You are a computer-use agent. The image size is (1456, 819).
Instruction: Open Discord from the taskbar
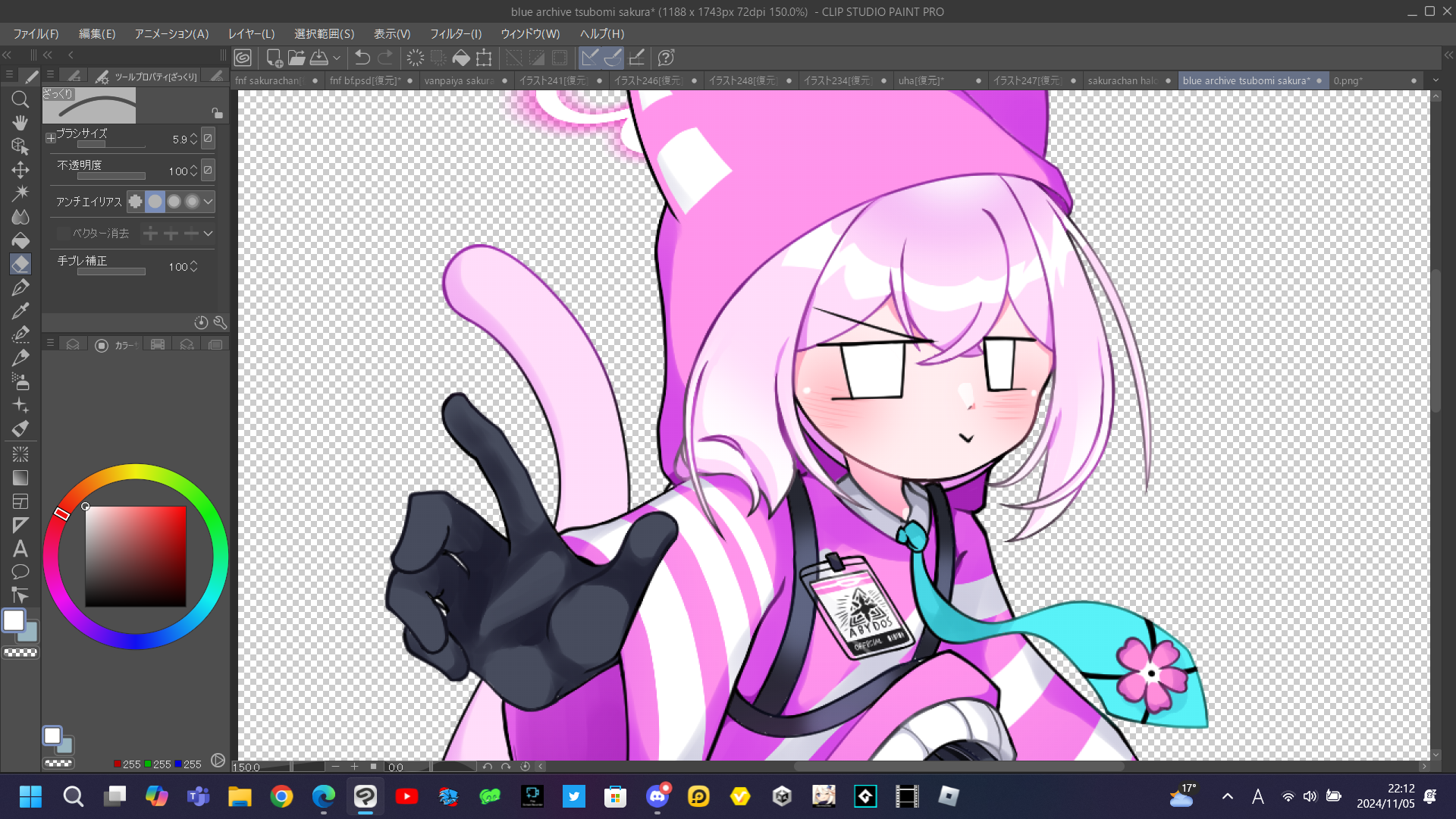pyautogui.click(x=657, y=796)
